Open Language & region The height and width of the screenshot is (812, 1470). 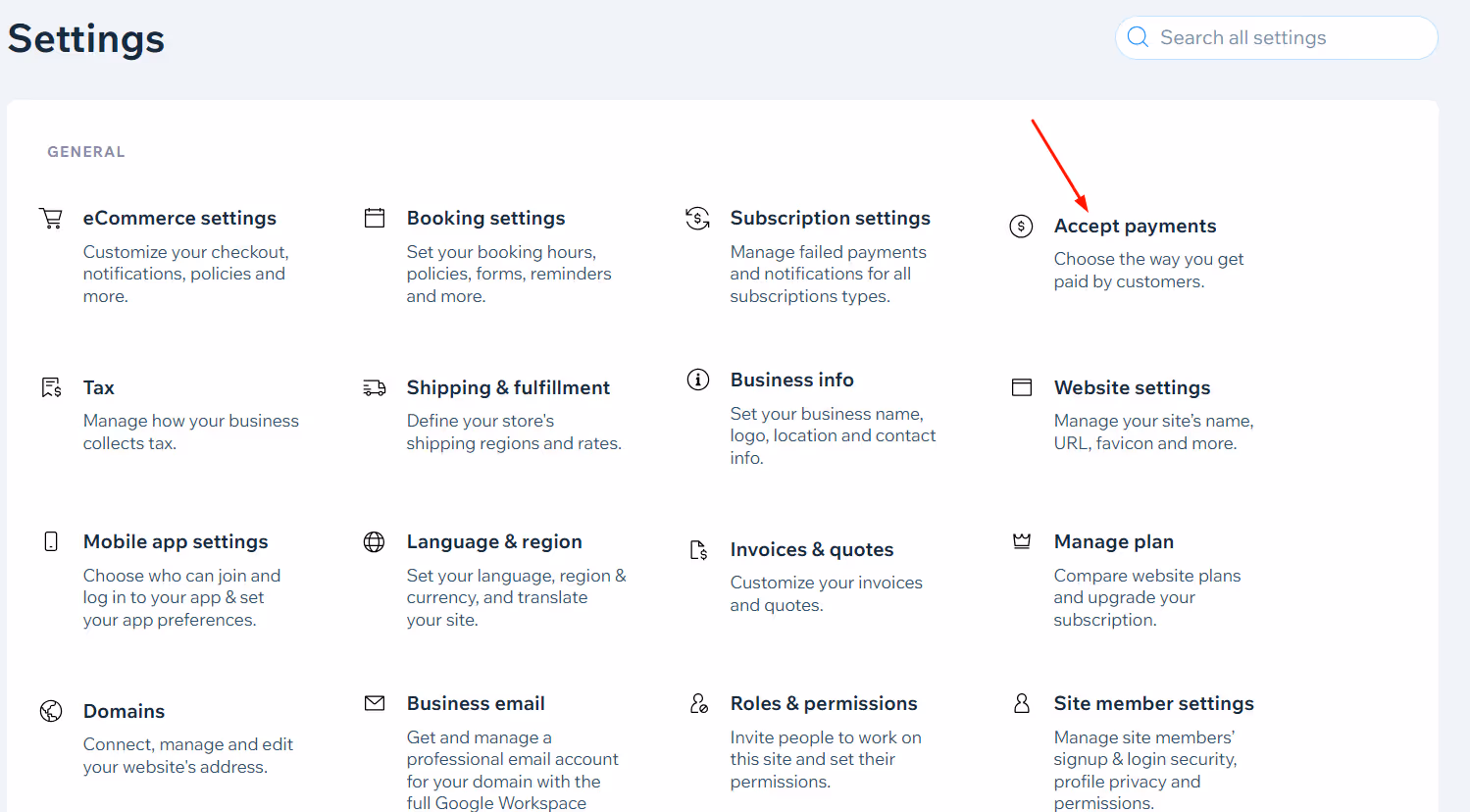click(494, 541)
